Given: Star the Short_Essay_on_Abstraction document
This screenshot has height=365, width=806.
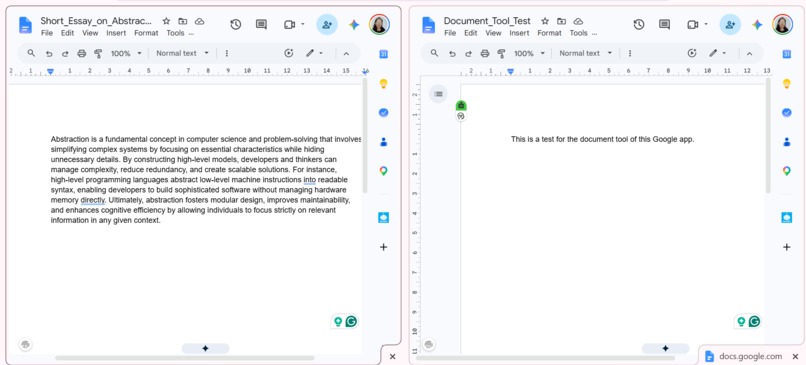Looking at the screenshot, I should tap(166, 21).
